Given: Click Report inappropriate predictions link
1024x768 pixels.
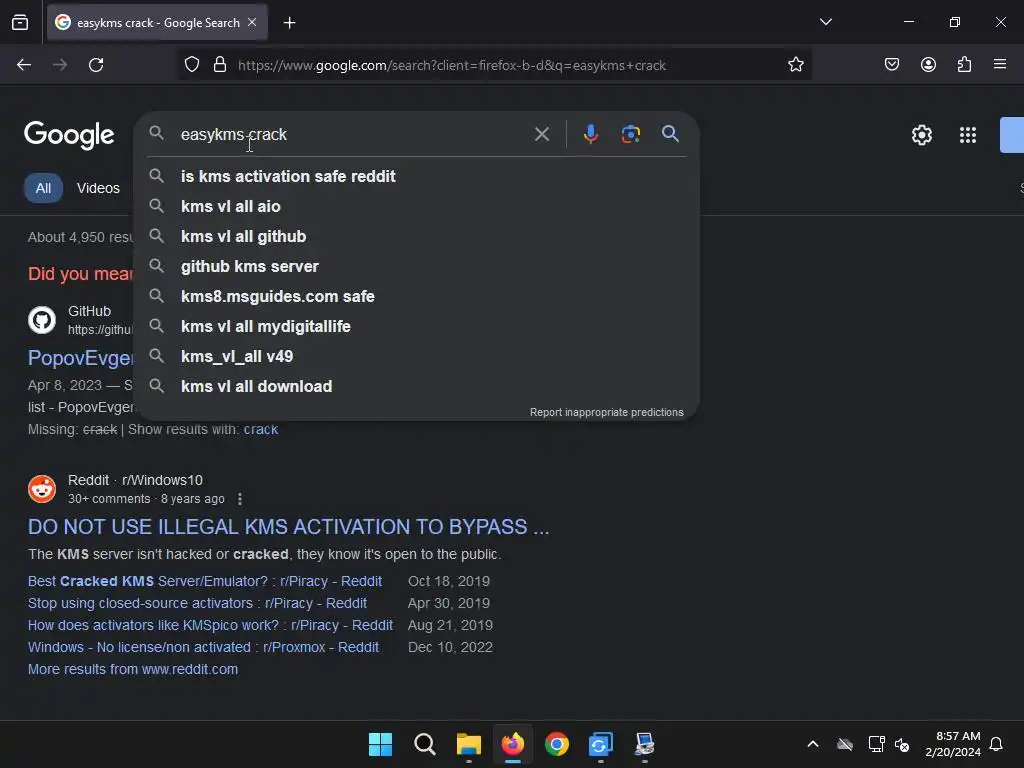Looking at the screenshot, I should [x=607, y=412].
